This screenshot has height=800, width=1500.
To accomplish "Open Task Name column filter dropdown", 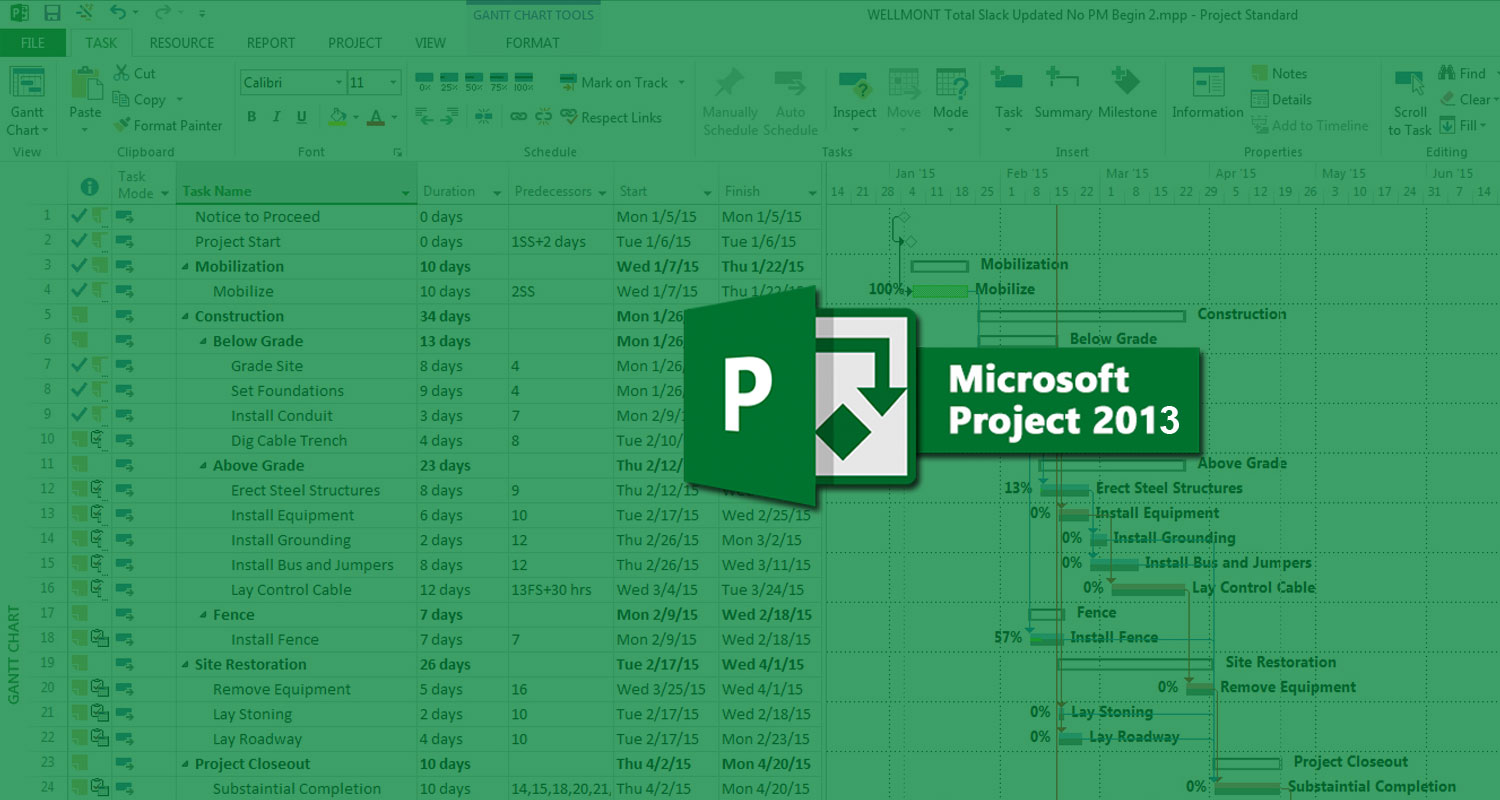I will (405, 192).
